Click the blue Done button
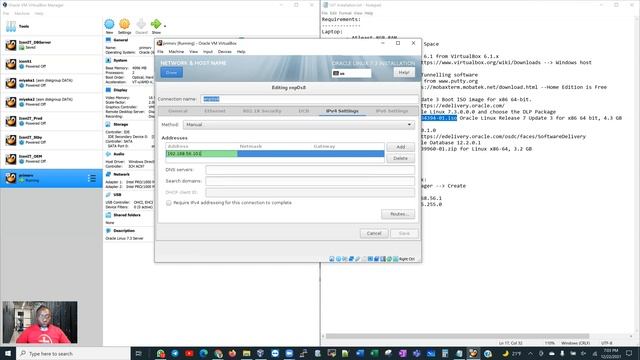640x360 pixels. pyautogui.click(x=171, y=73)
